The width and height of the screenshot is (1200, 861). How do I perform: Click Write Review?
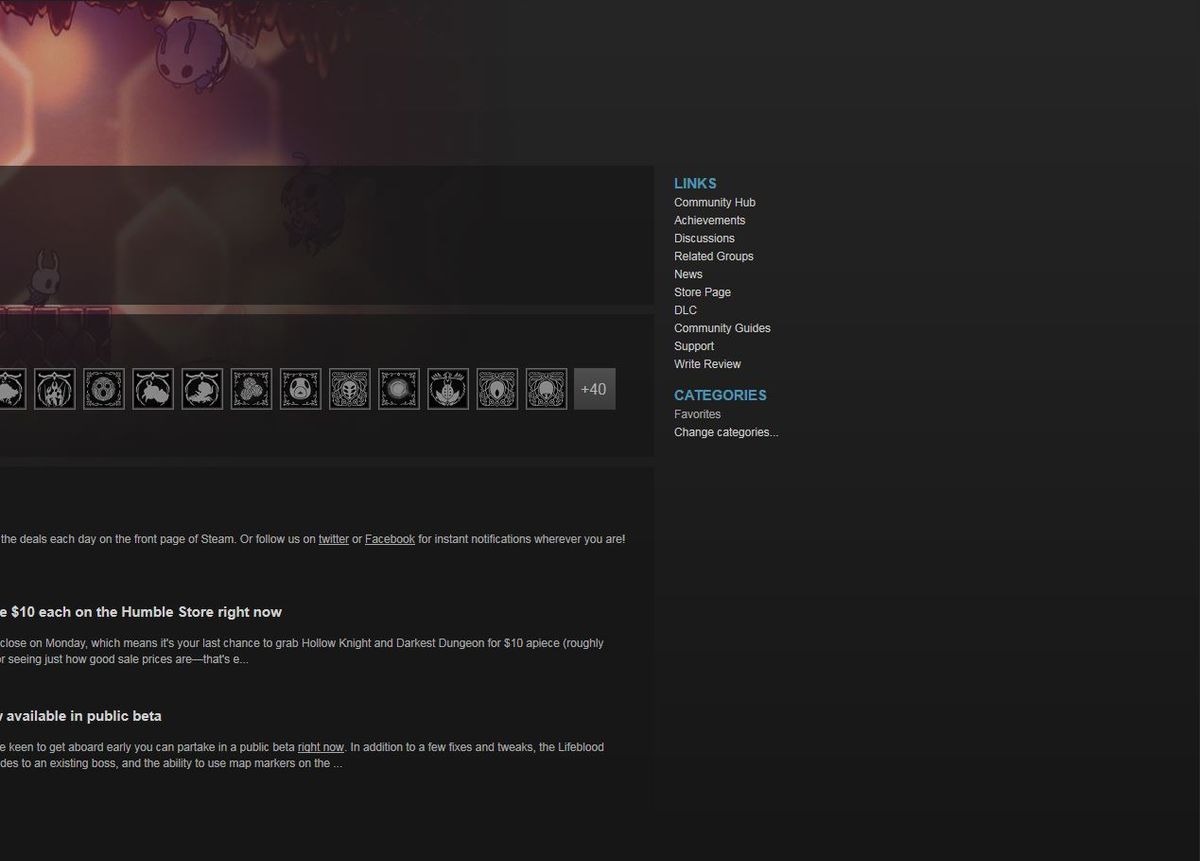(707, 364)
